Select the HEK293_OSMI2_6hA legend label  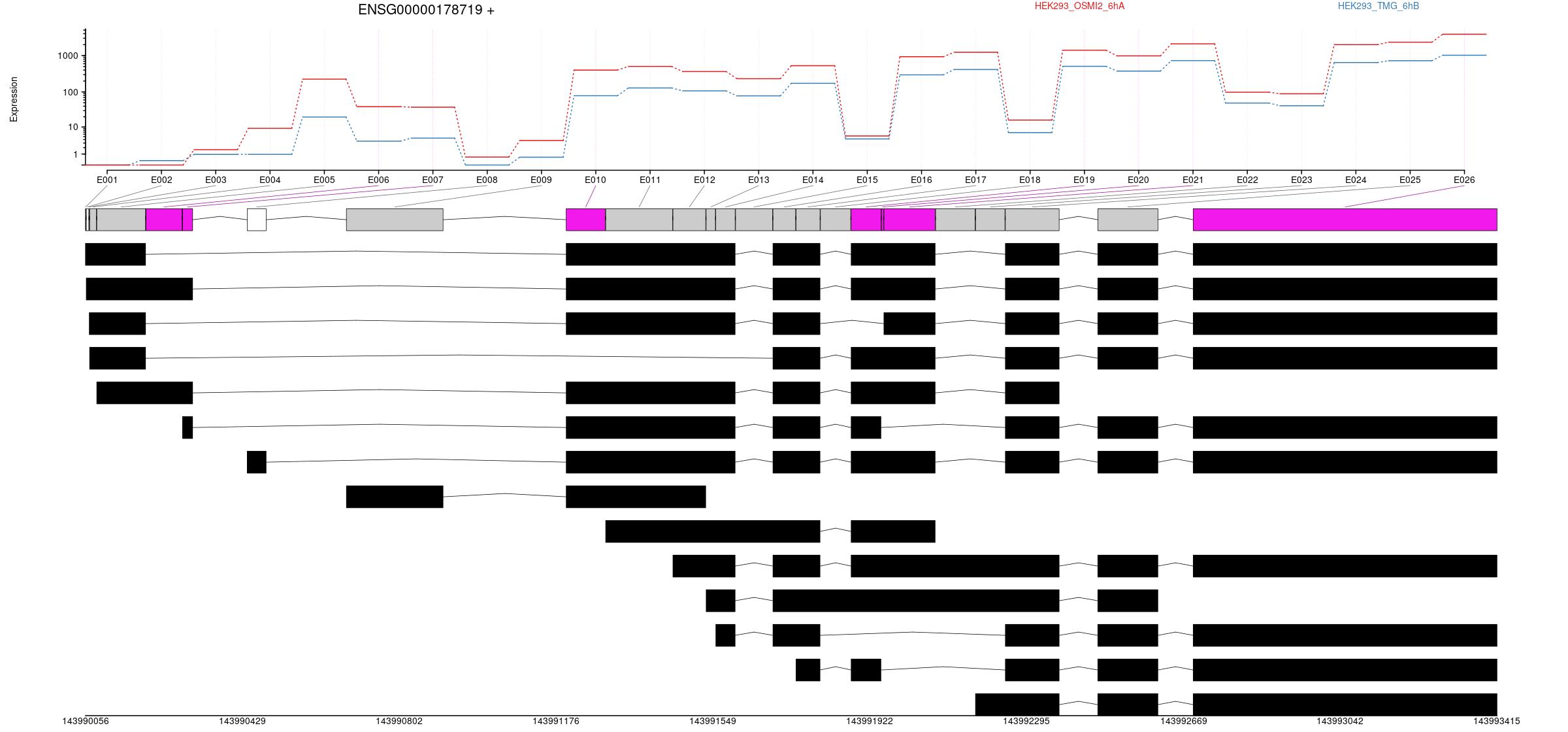coord(1079,6)
